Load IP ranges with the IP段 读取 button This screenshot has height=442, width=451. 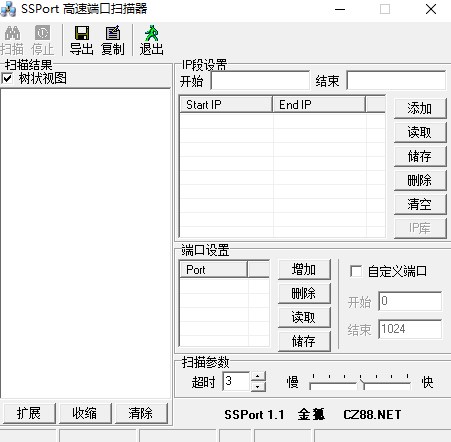click(420, 132)
